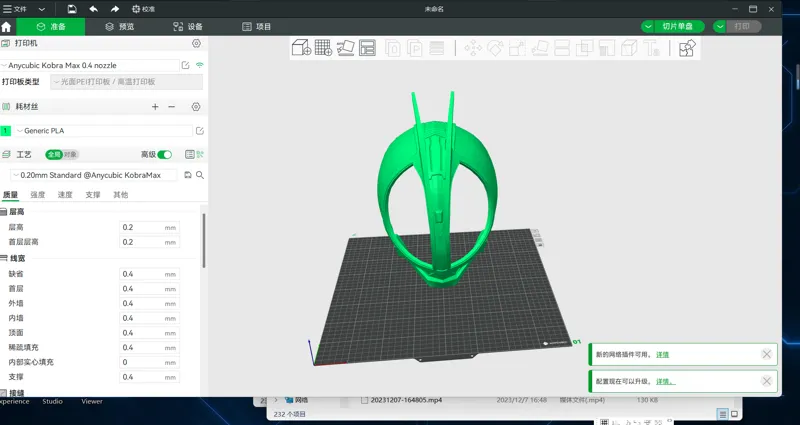Select the Cut tool icon

(562, 48)
